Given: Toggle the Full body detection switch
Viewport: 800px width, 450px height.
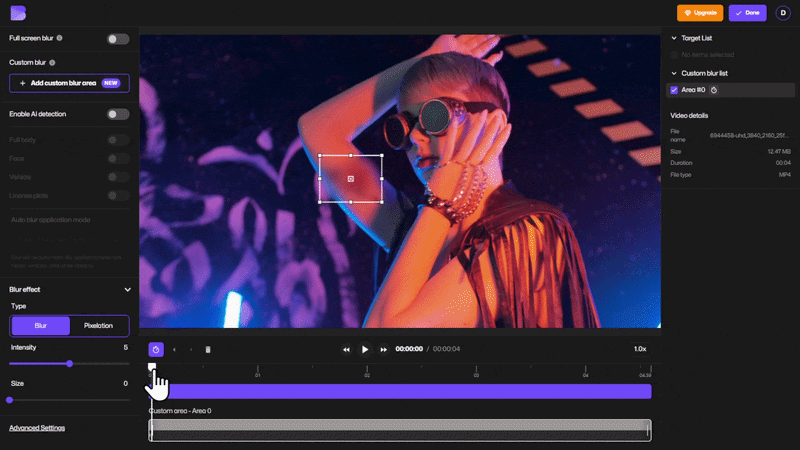Looking at the screenshot, I should pyautogui.click(x=118, y=140).
